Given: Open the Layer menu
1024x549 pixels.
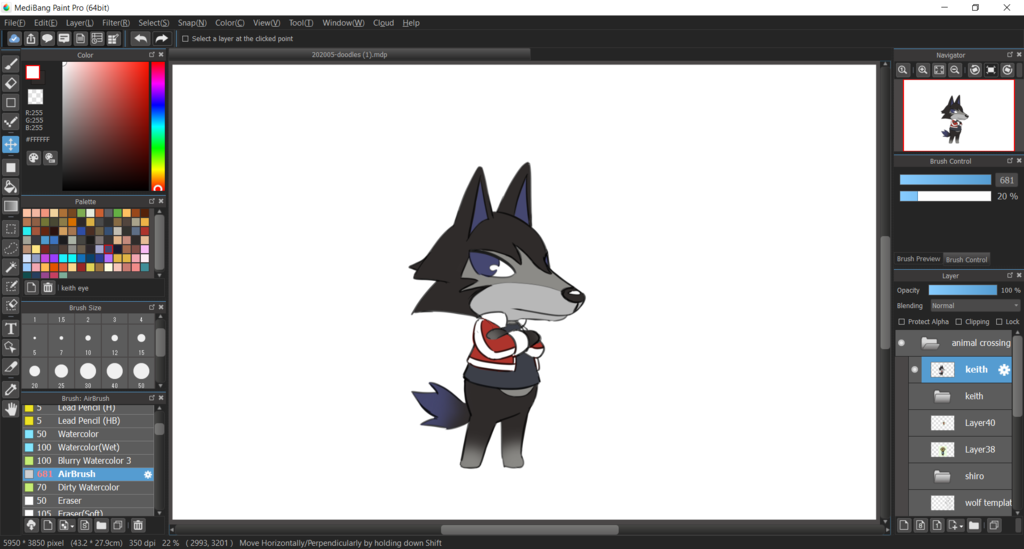Looking at the screenshot, I should (x=80, y=23).
